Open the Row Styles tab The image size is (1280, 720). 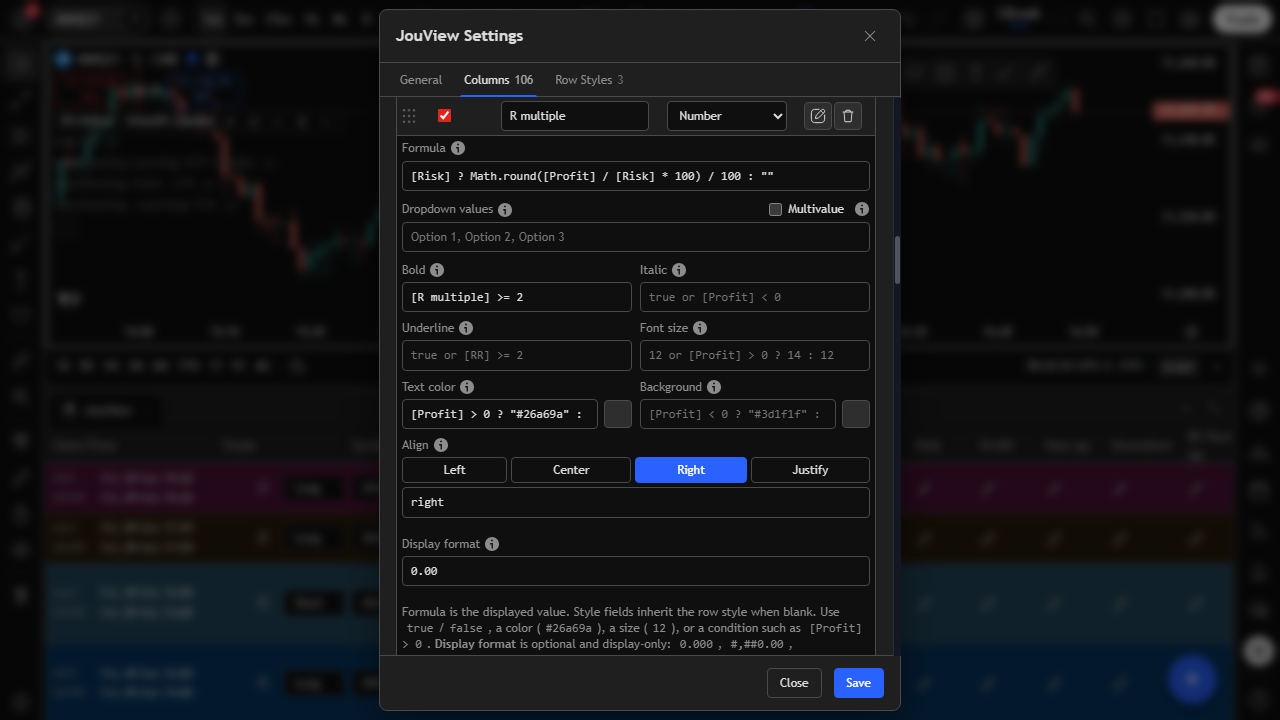pos(589,80)
